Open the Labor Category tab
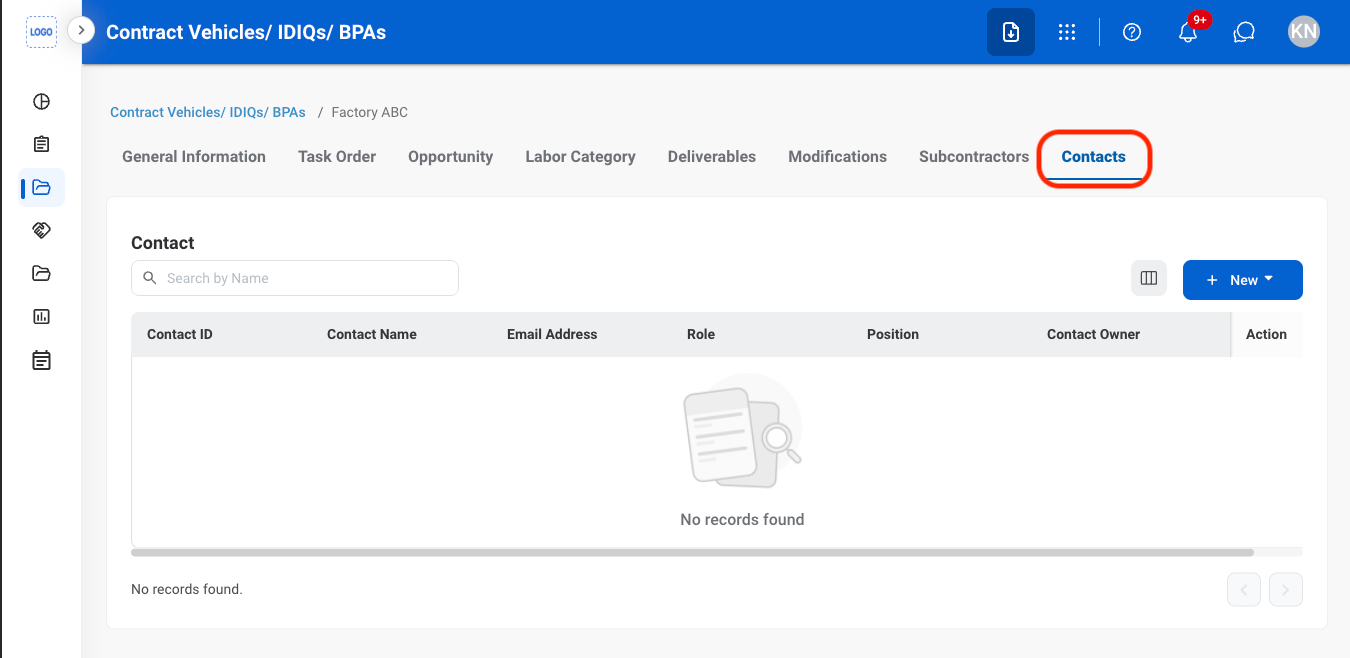The height and width of the screenshot is (658, 1350). point(581,157)
